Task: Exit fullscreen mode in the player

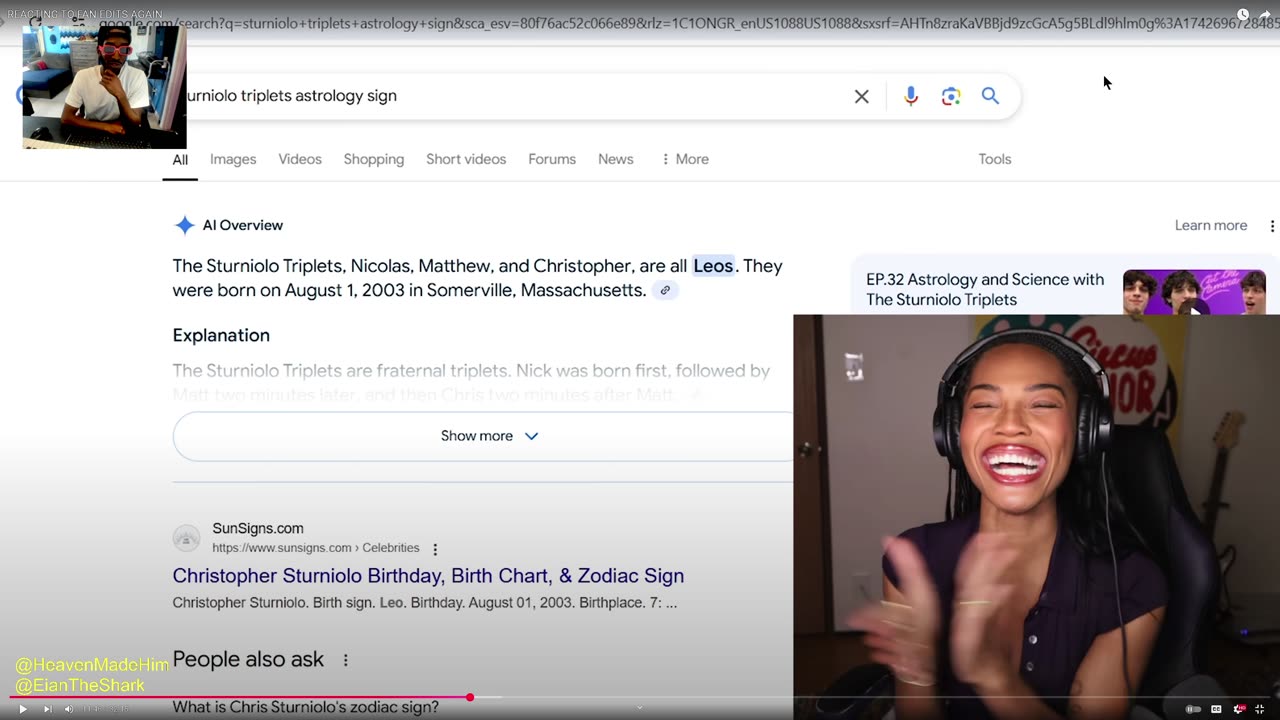Action: pos(1260,709)
